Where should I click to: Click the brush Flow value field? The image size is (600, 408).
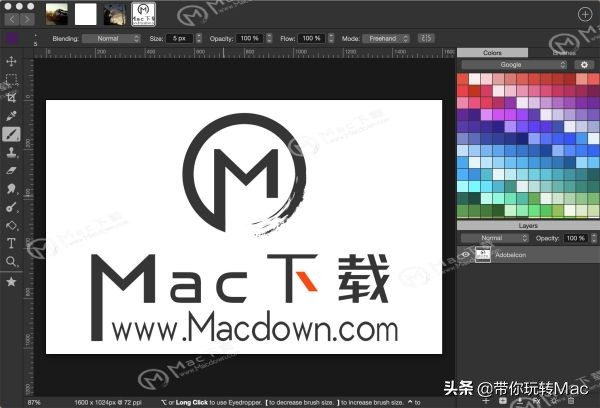pos(311,38)
